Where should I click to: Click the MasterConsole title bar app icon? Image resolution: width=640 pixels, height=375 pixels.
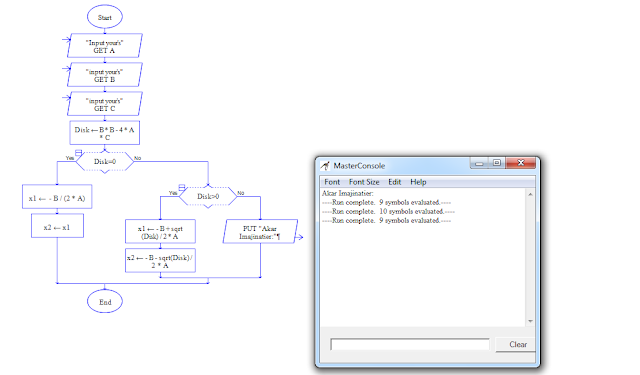pos(325,166)
